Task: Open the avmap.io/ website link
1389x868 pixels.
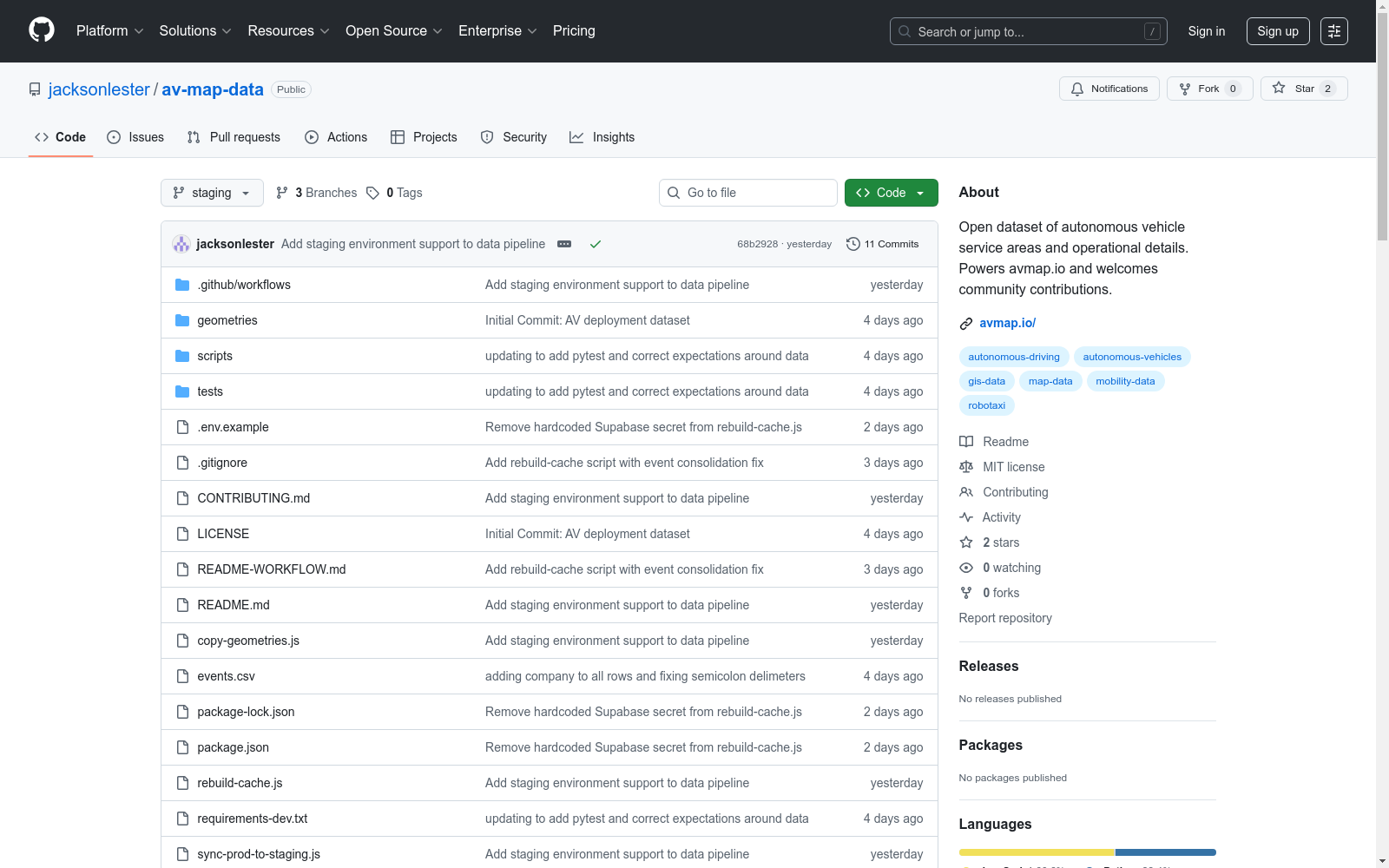Action: pyautogui.click(x=1007, y=323)
